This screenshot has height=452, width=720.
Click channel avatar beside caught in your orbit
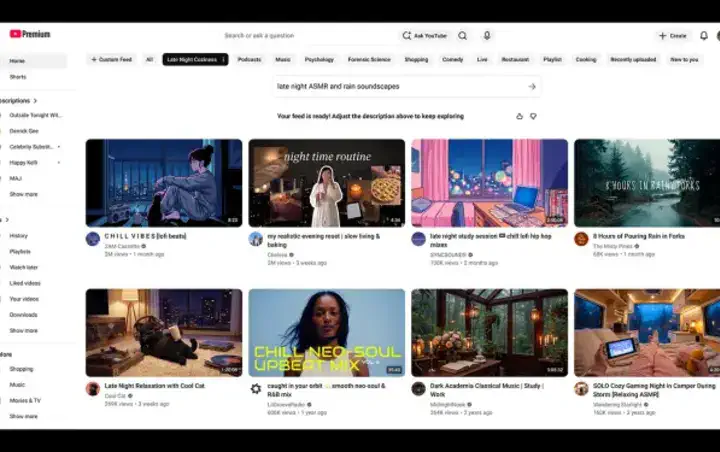[x=256, y=389]
